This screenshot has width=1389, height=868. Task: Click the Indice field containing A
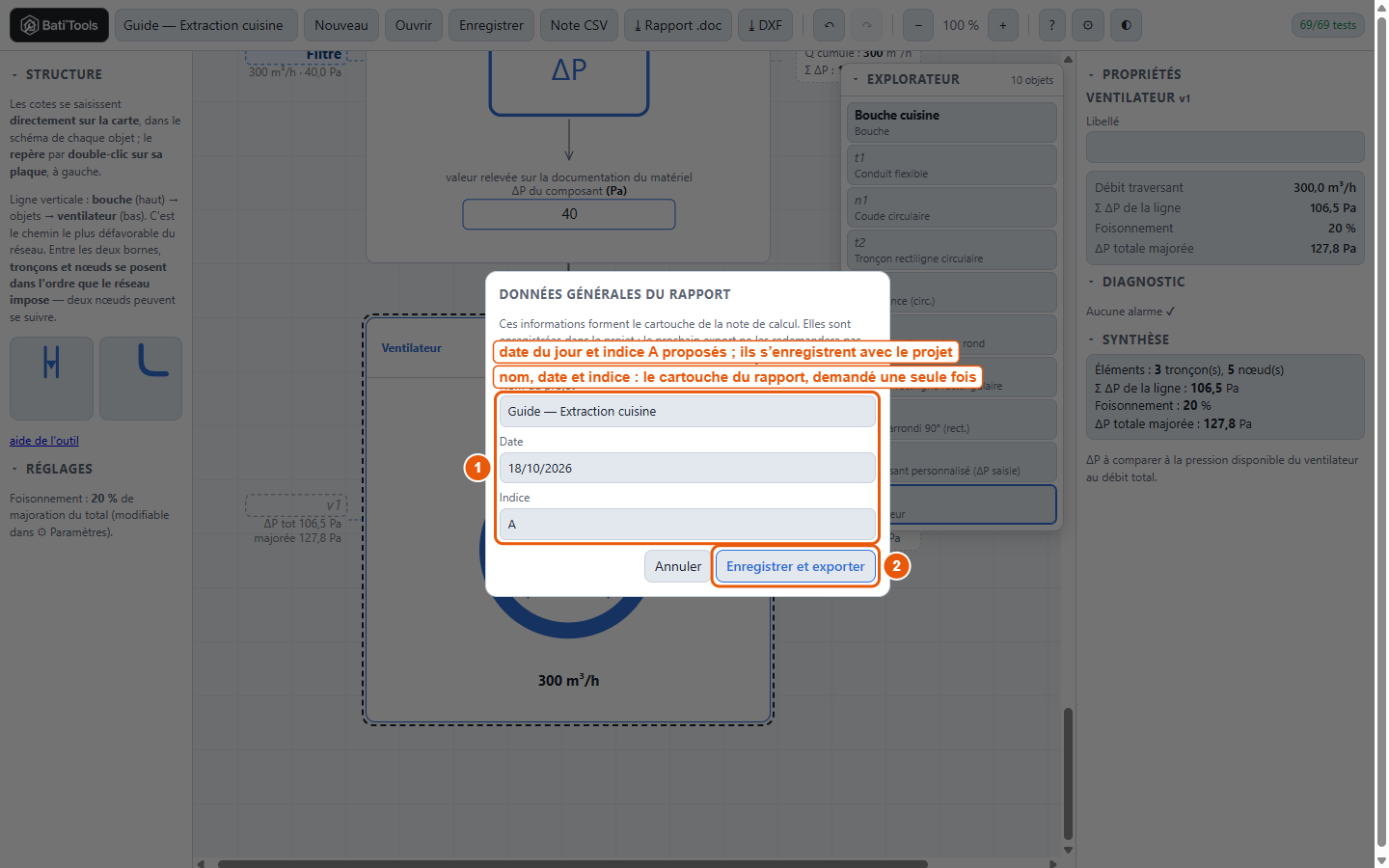tap(688, 525)
